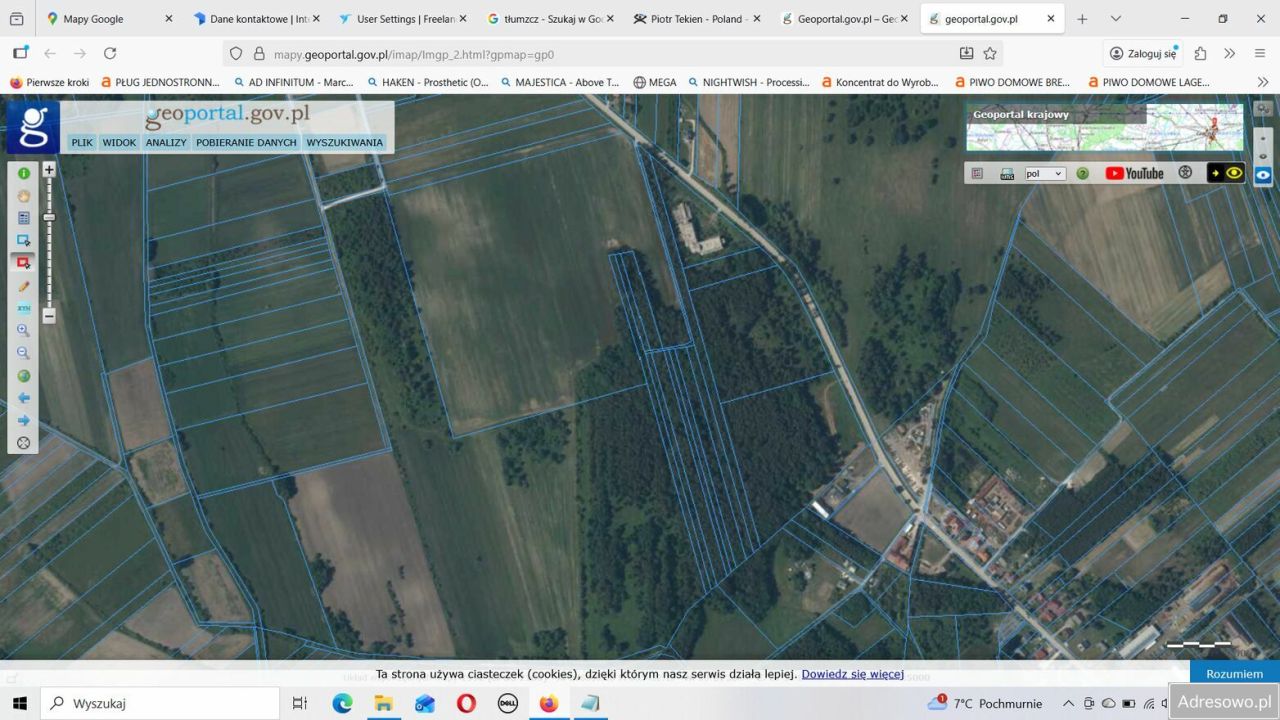Open the 'Dowiedz się więcej' link
The image size is (1280, 720).
[852, 674]
